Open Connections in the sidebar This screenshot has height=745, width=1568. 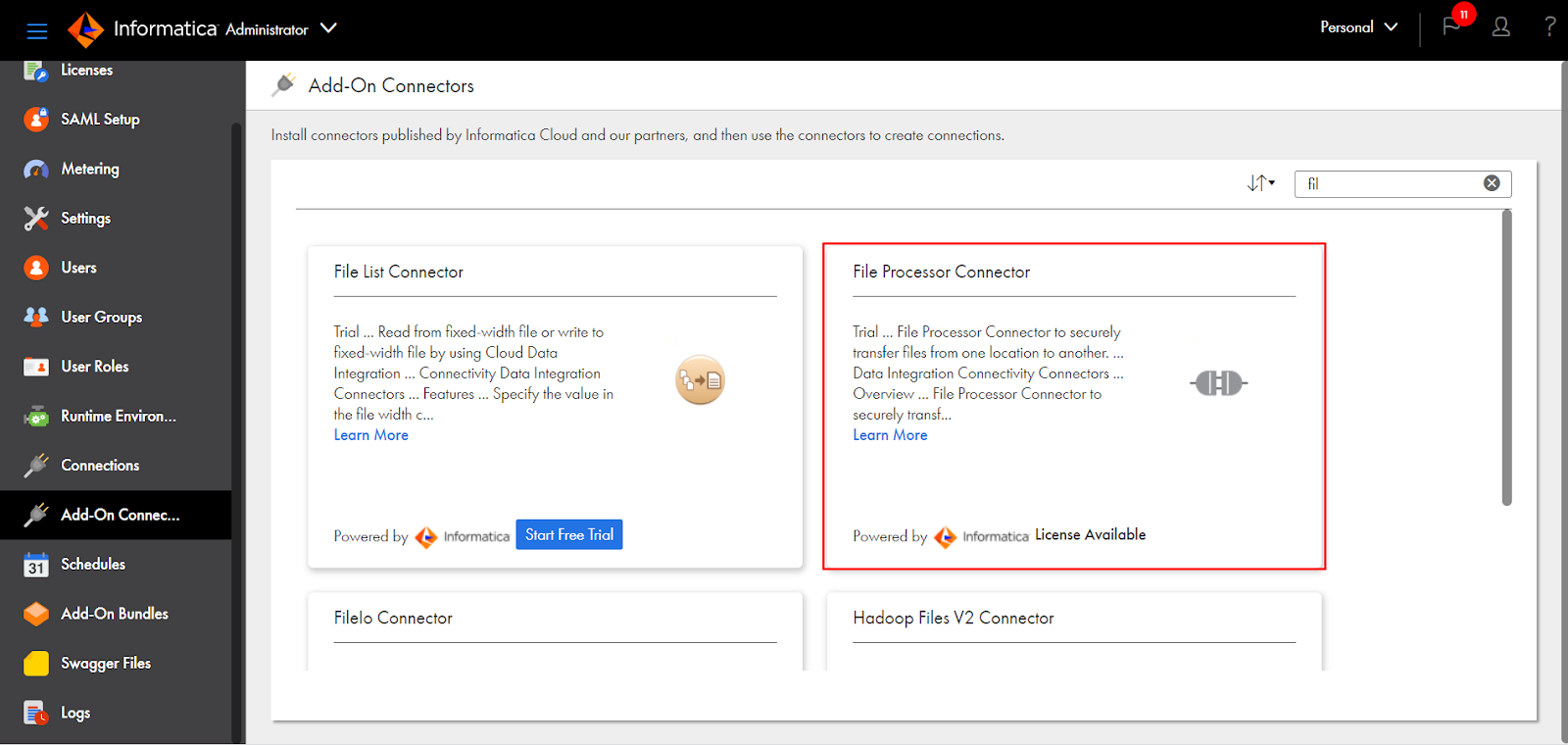100,466
